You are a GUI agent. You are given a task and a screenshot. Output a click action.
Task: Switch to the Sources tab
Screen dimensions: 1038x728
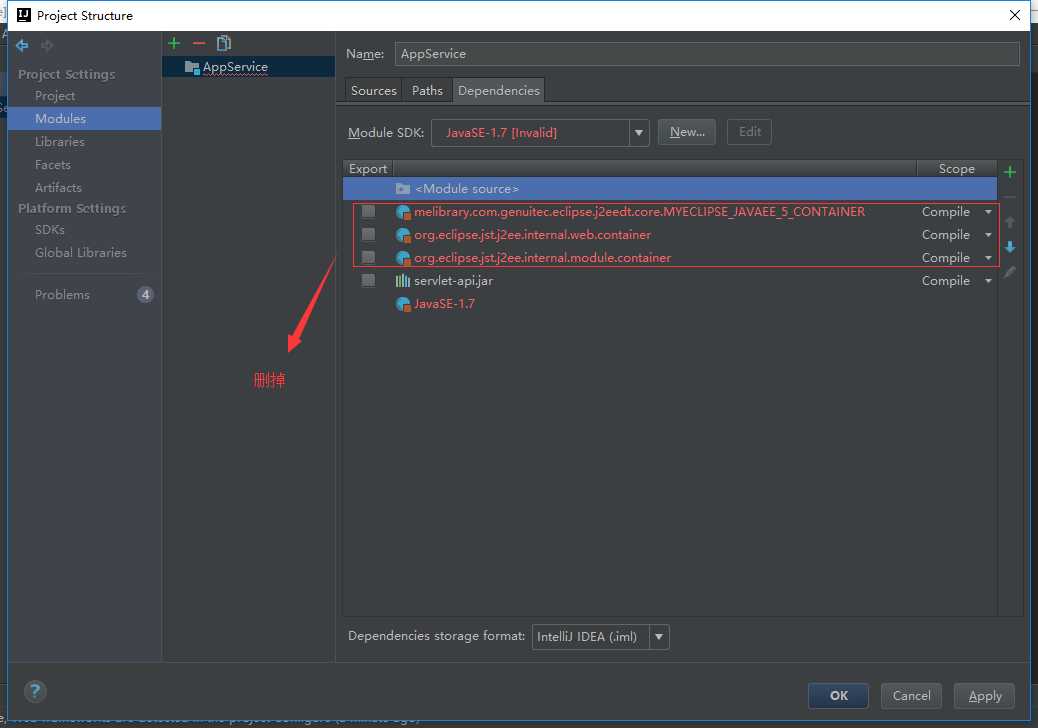pyautogui.click(x=373, y=91)
